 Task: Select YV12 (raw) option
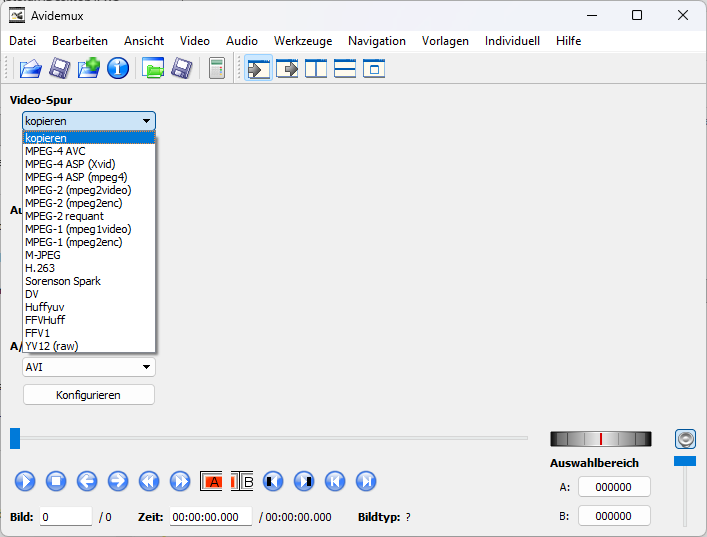coord(89,346)
